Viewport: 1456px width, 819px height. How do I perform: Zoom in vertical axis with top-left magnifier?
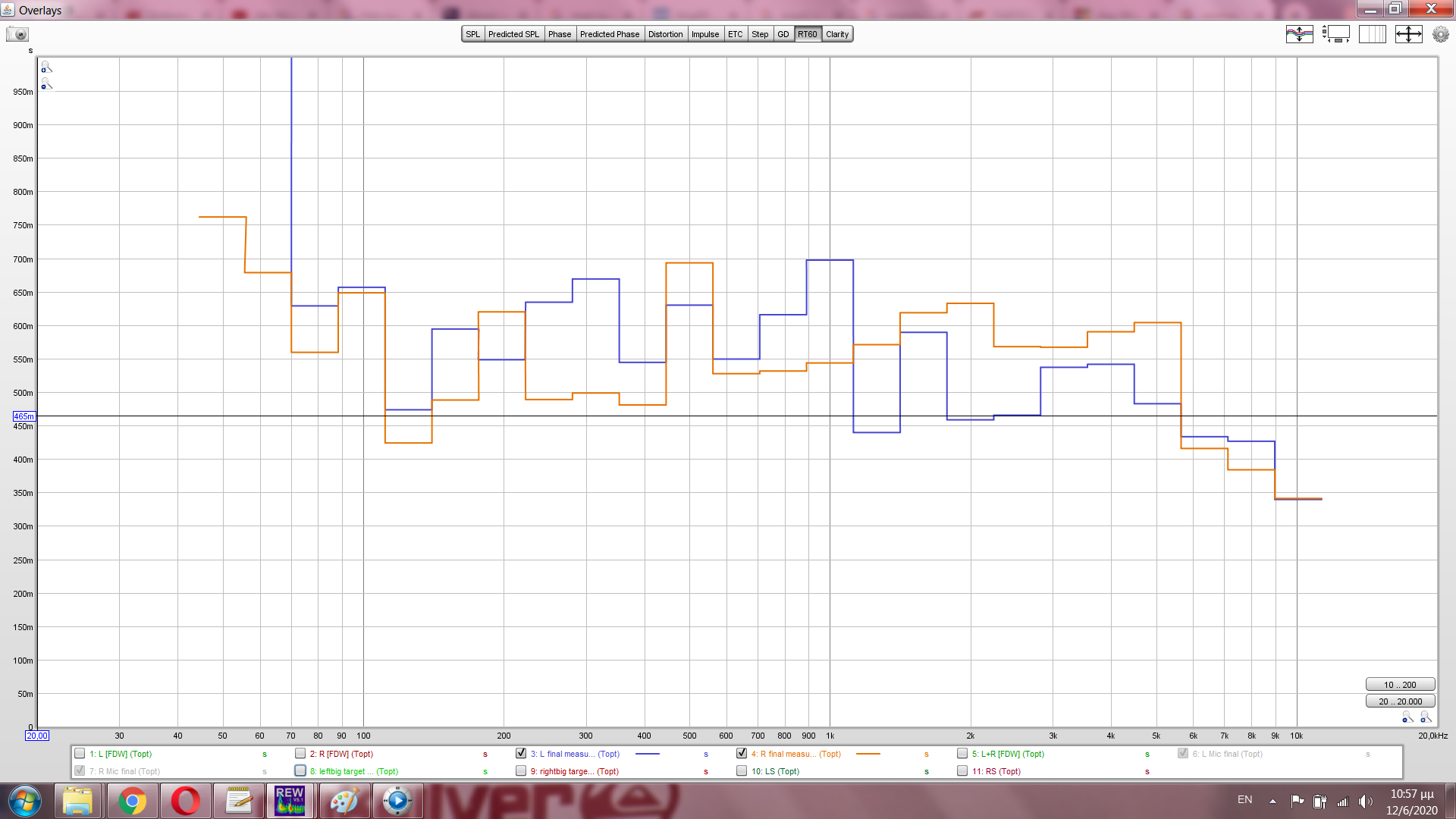pos(46,67)
